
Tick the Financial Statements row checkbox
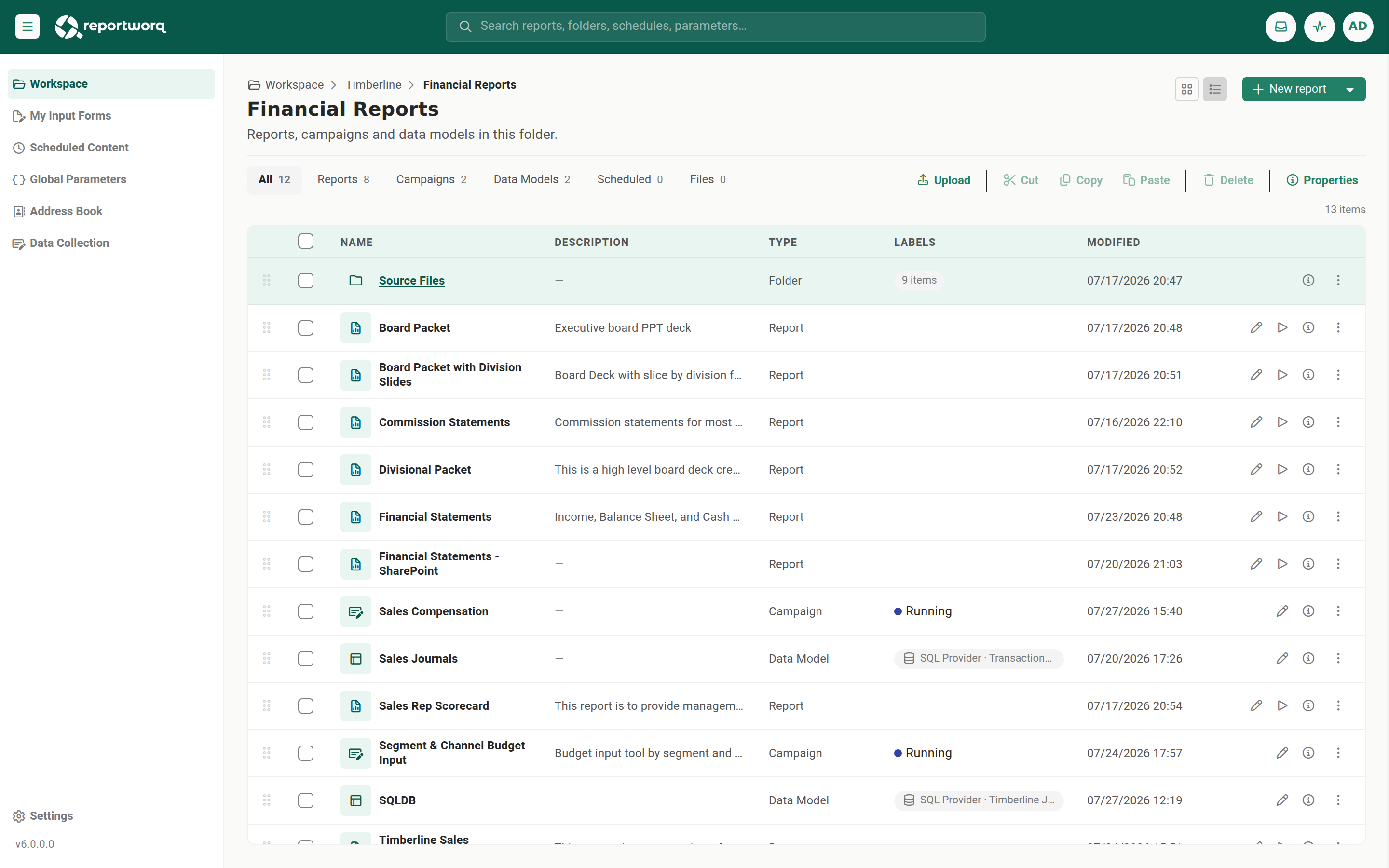305,516
